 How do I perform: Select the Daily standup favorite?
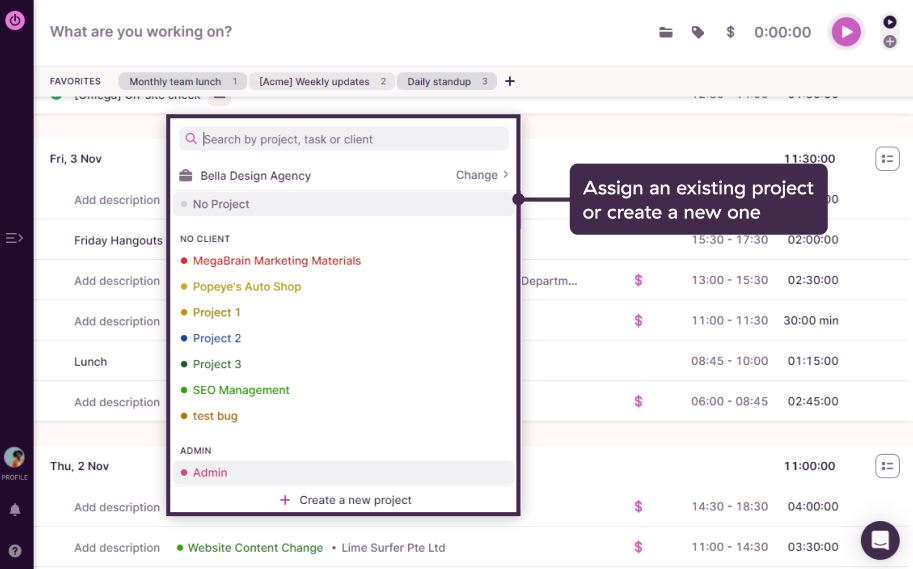[x=446, y=82]
